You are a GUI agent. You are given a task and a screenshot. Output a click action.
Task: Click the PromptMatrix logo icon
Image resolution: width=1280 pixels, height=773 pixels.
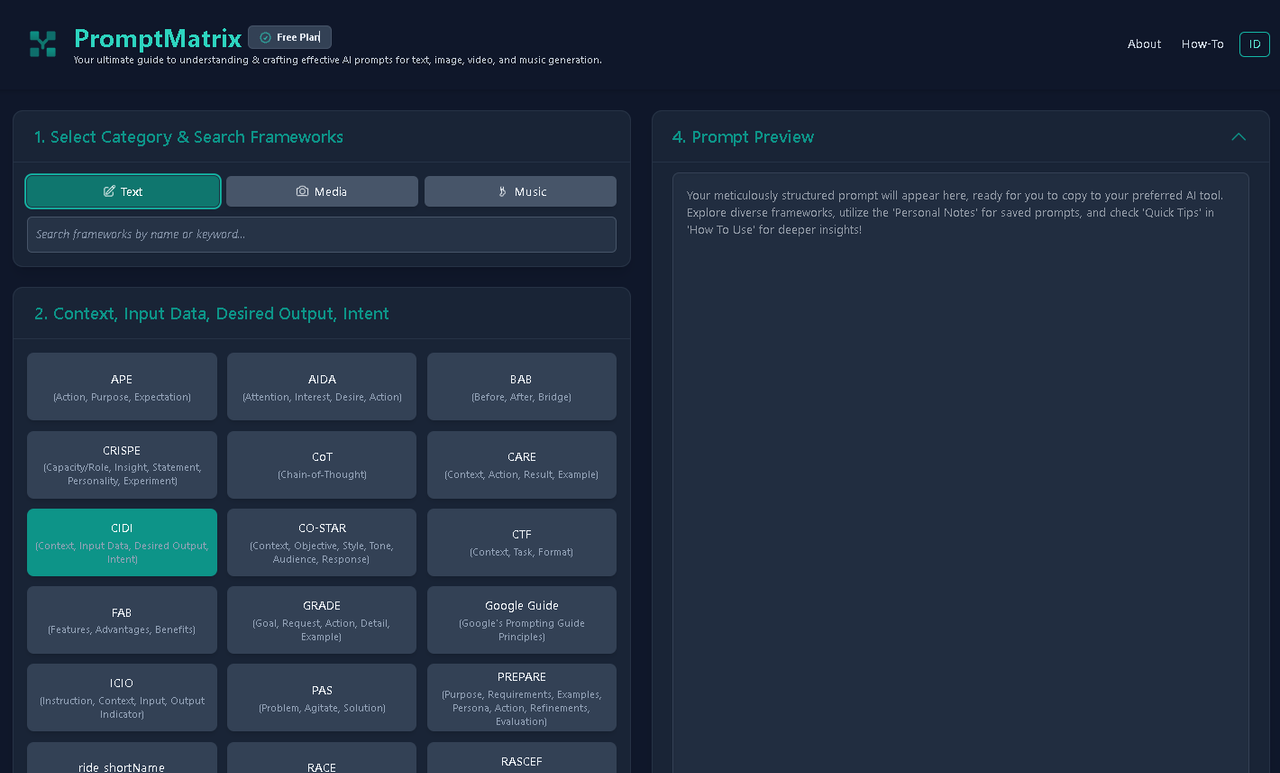click(41, 44)
